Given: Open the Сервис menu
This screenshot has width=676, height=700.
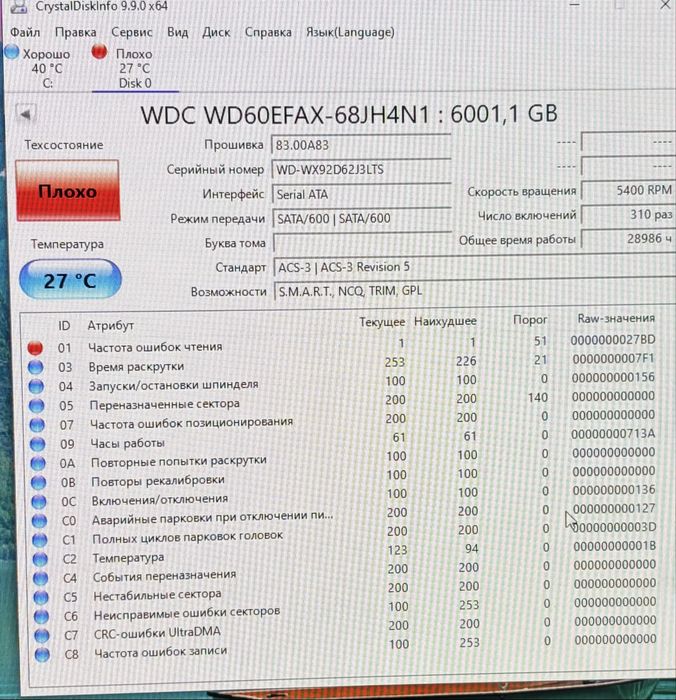Looking at the screenshot, I should click(x=132, y=32).
